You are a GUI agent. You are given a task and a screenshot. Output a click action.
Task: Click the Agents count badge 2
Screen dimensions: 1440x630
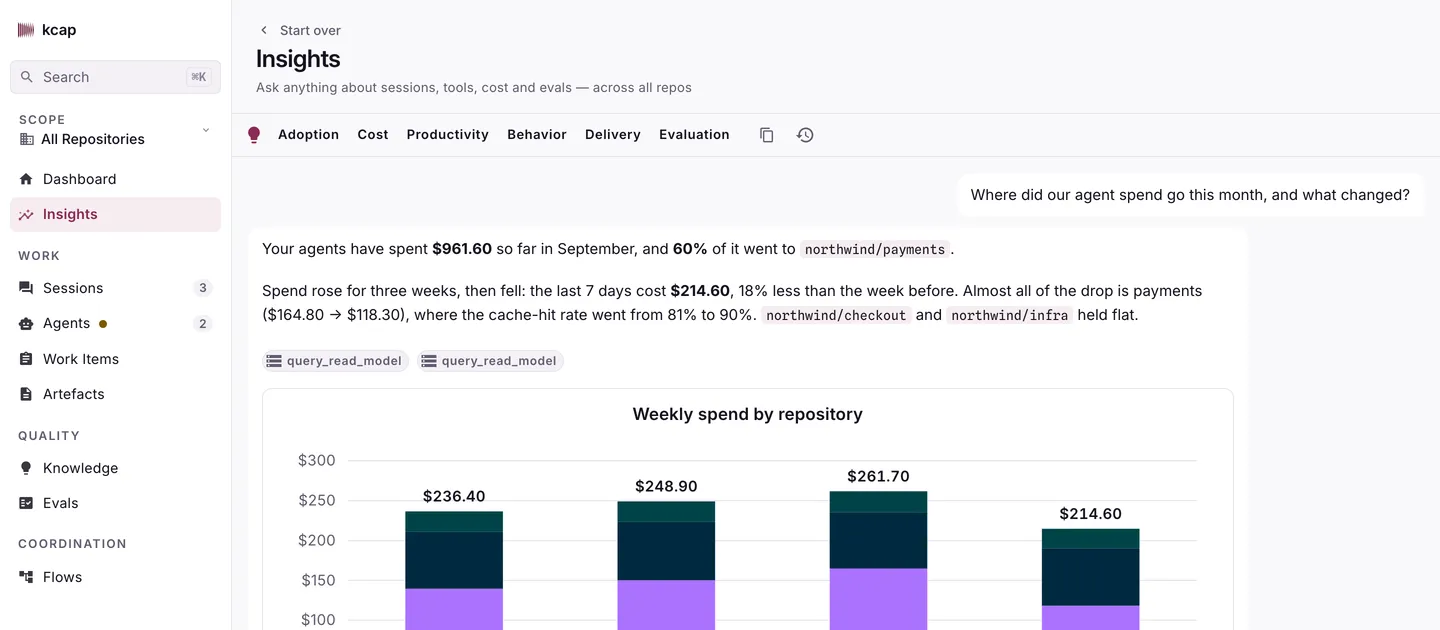click(203, 323)
